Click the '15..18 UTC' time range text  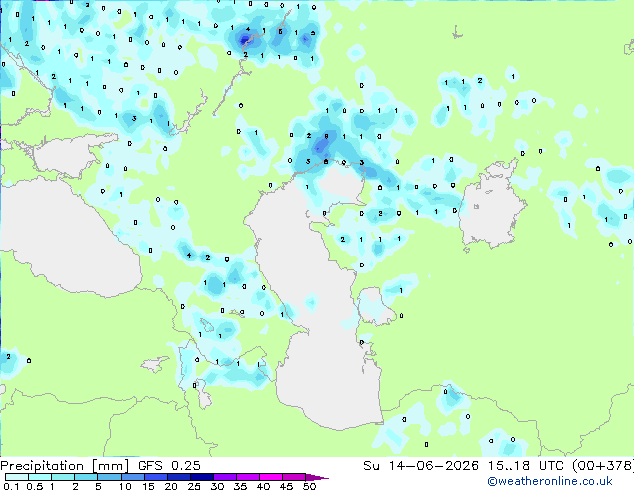point(526,466)
